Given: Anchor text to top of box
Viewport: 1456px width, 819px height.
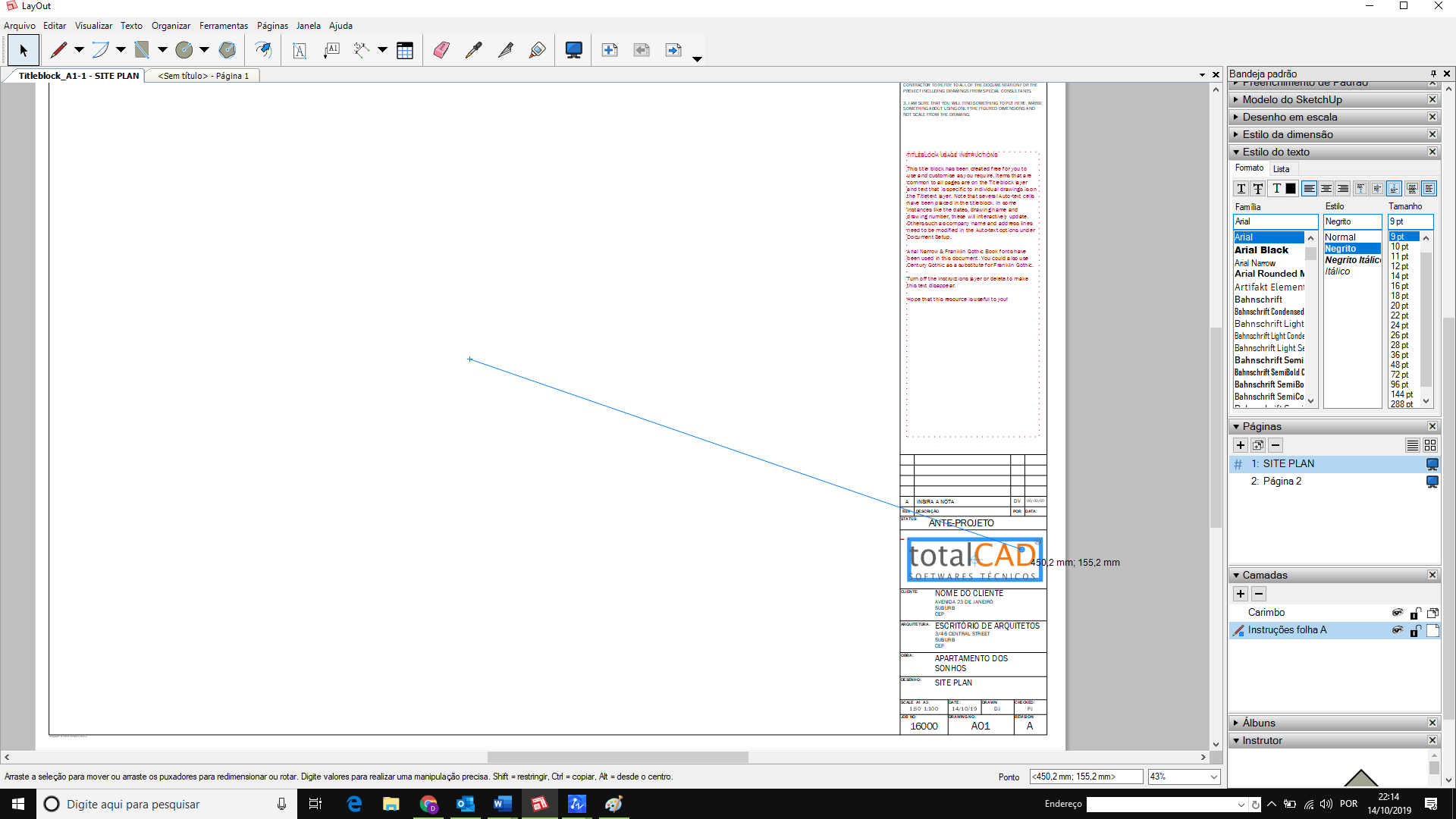Looking at the screenshot, I should [1360, 189].
